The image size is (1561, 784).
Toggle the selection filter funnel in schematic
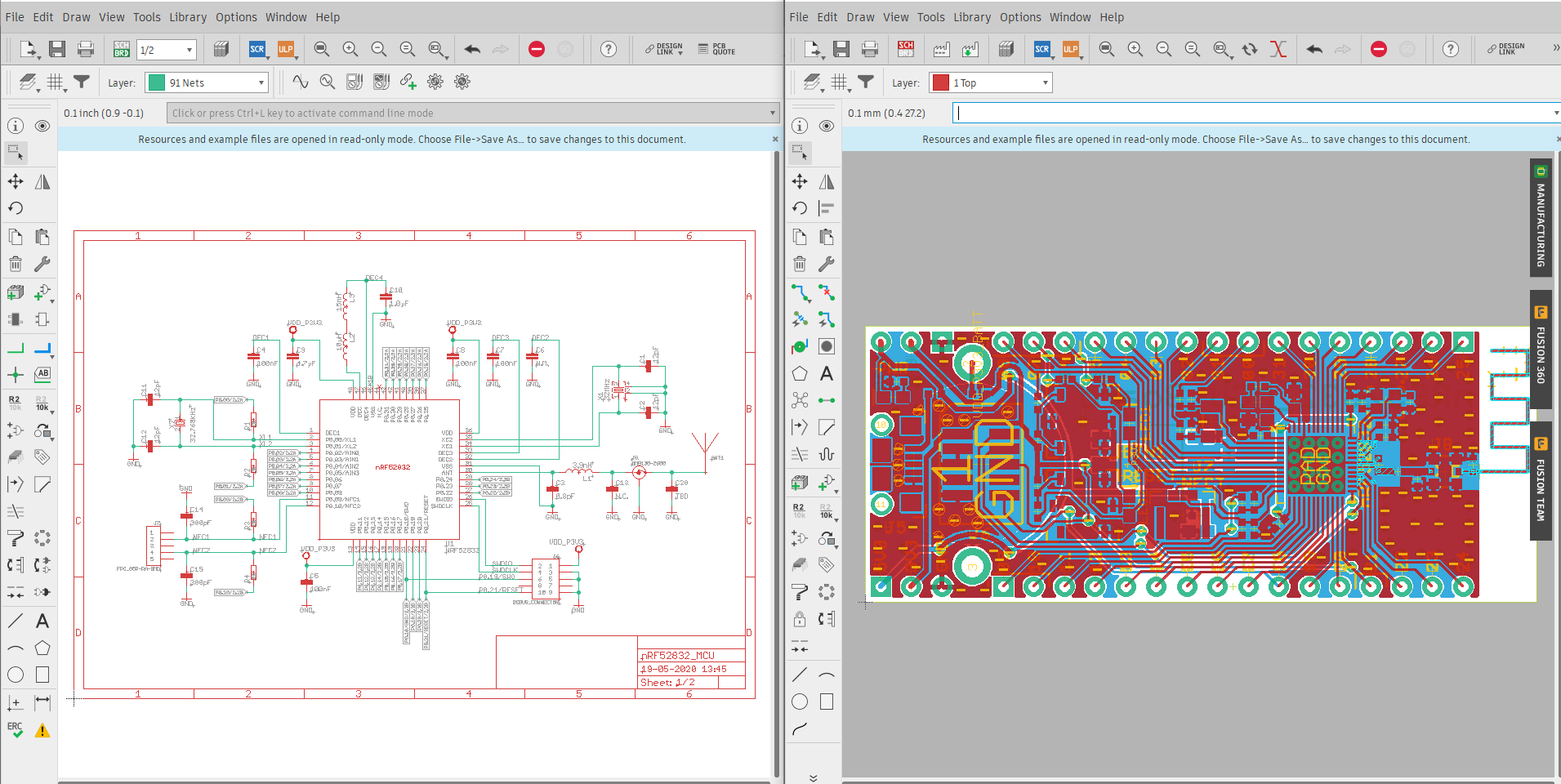click(82, 82)
